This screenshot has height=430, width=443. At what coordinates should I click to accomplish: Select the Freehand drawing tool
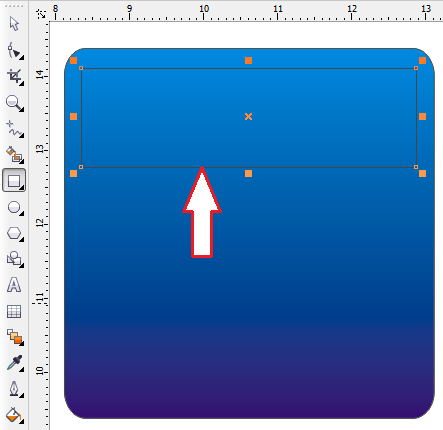14,129
